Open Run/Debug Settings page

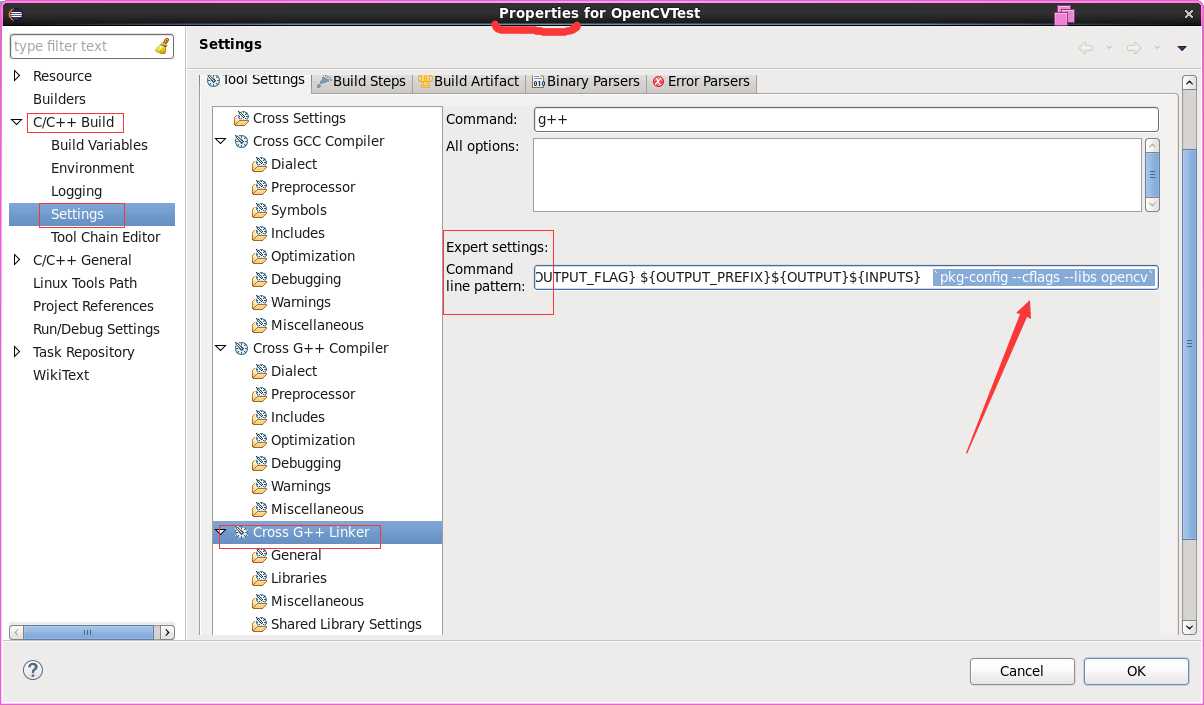[x=96, y=329]
